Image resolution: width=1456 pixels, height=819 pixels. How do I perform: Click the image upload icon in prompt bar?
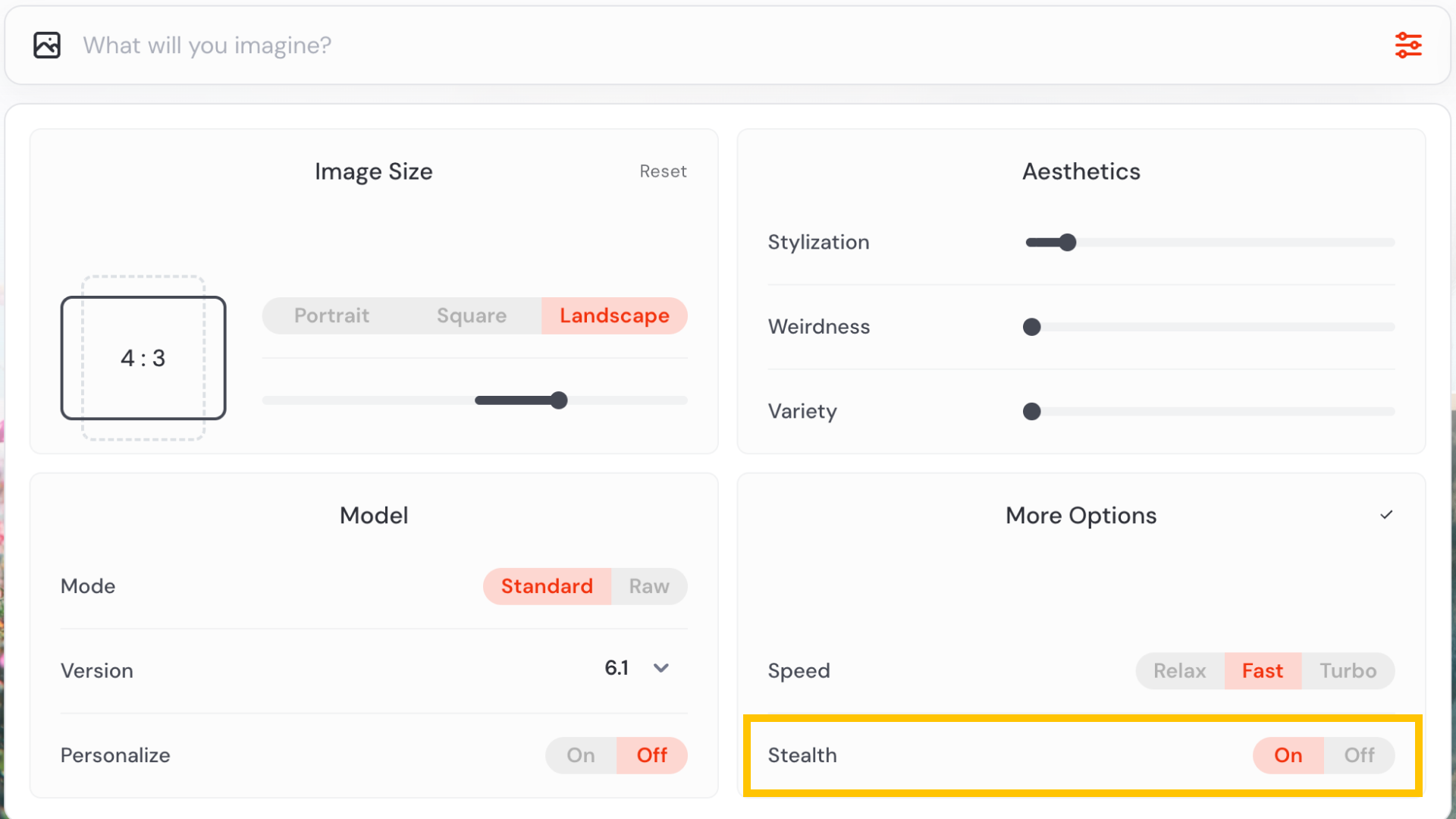pos(47,45)
